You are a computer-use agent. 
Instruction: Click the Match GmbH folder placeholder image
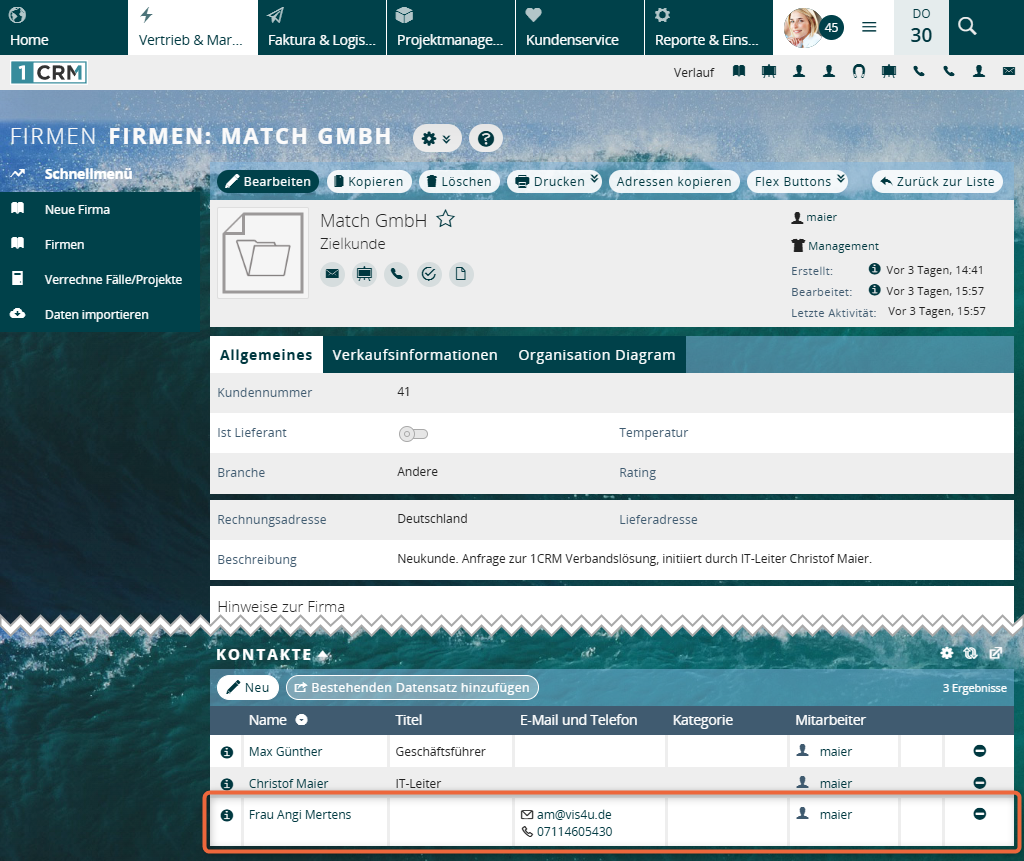pyautogui.click(x=263, y=253)
